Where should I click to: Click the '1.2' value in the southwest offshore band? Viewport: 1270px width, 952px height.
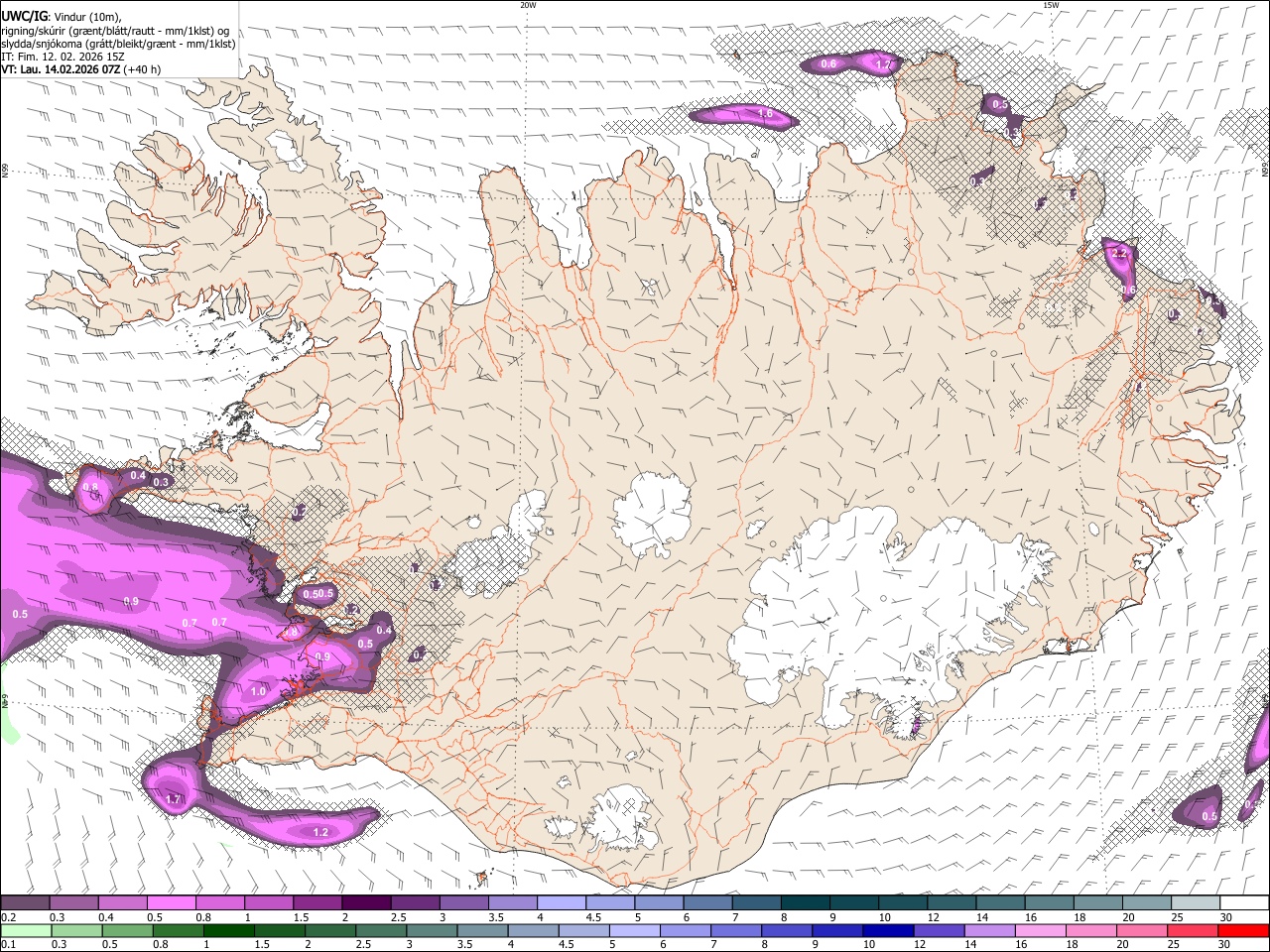point(320,832)
